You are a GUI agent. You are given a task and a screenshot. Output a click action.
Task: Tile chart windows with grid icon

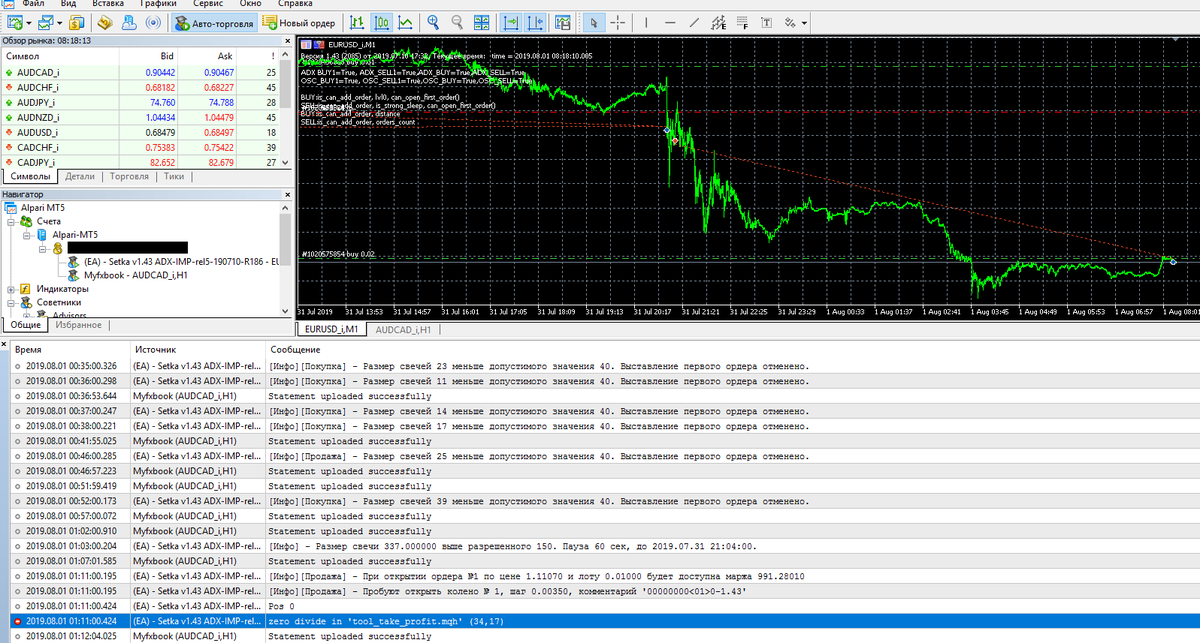pos(481,22)
